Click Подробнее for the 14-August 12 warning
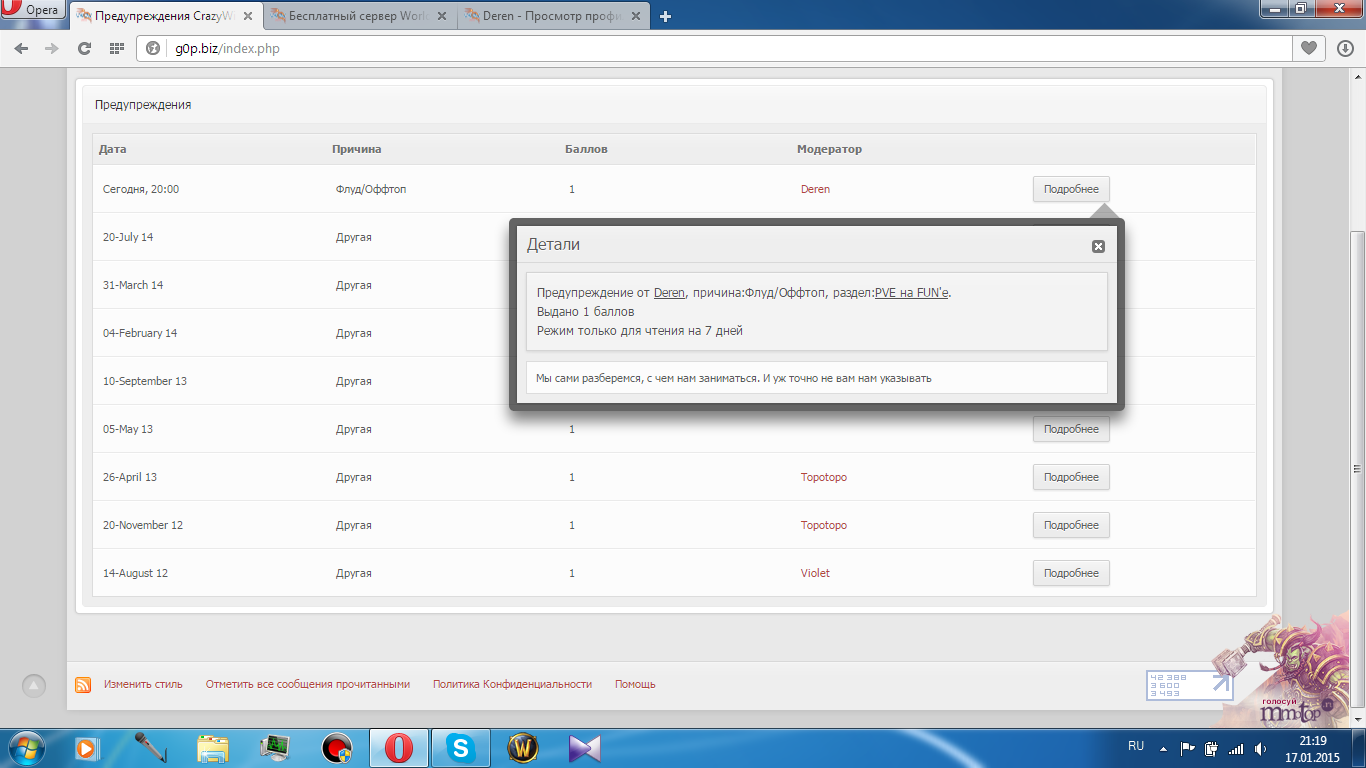 [x=1070, y=573]
